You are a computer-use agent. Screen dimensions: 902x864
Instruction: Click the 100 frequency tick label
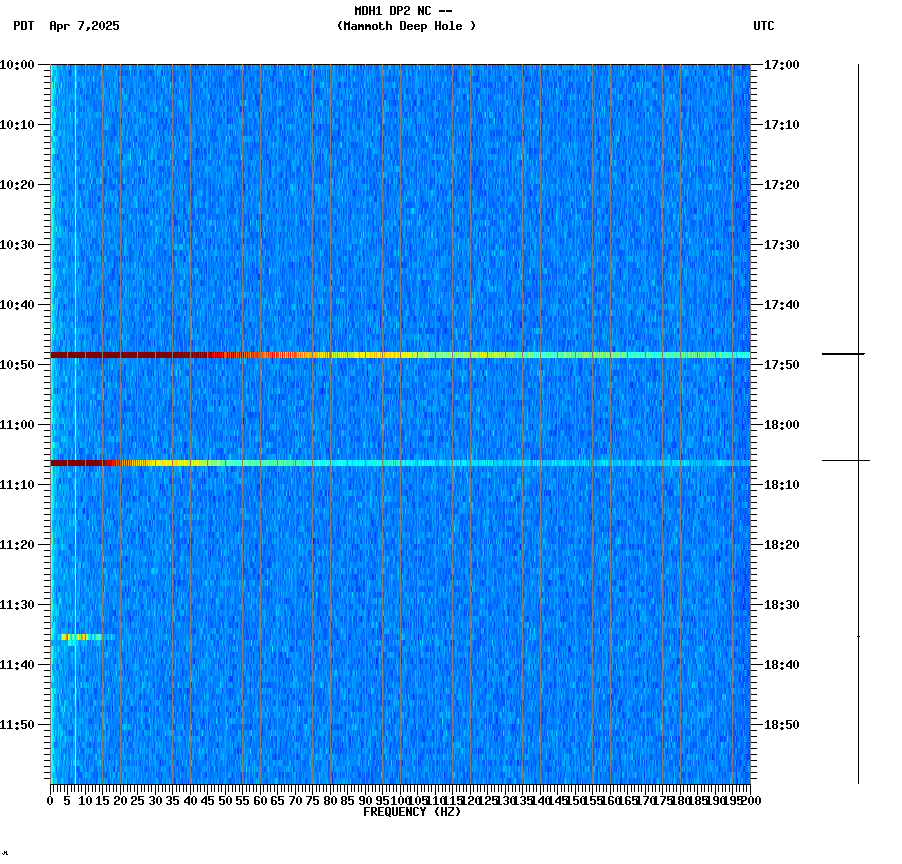pos(398,800)
